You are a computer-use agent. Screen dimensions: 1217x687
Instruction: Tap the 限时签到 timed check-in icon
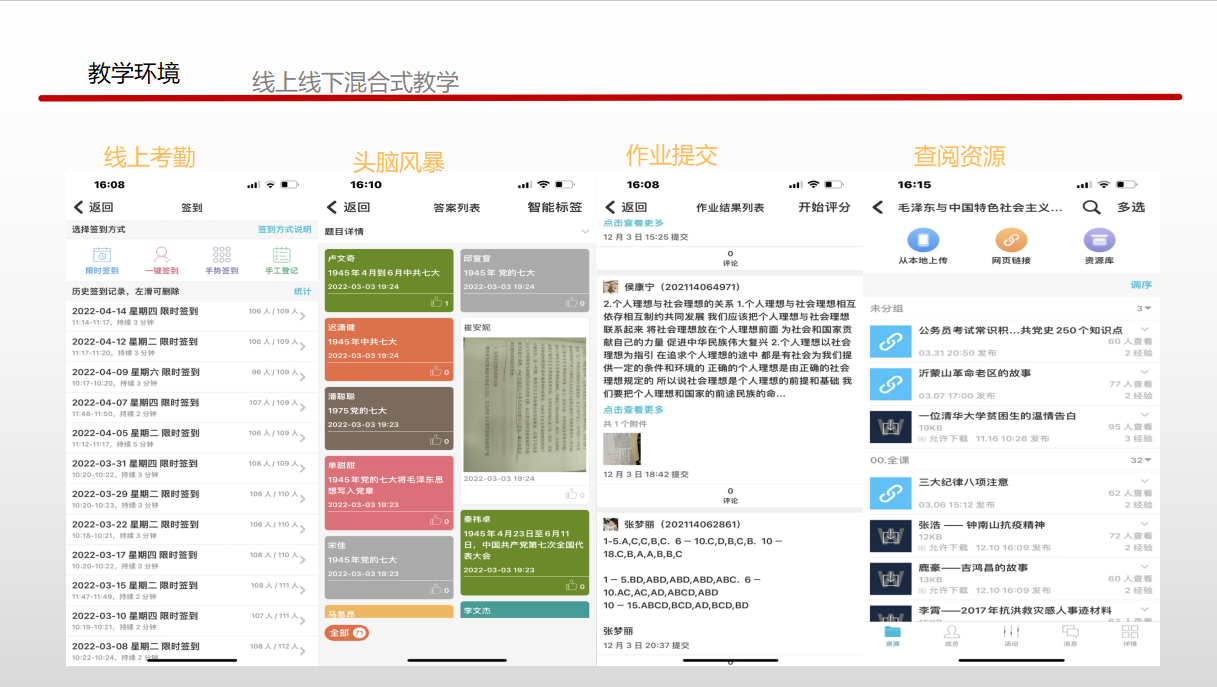click(x=101, y=256)
